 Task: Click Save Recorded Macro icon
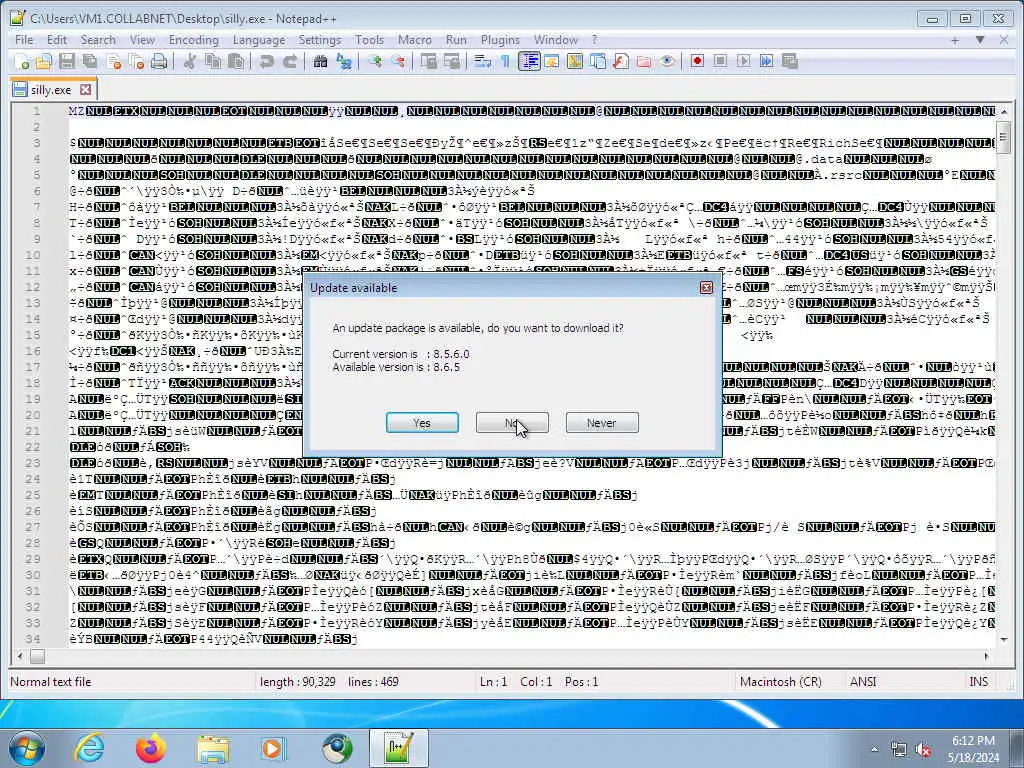(790, 61)
